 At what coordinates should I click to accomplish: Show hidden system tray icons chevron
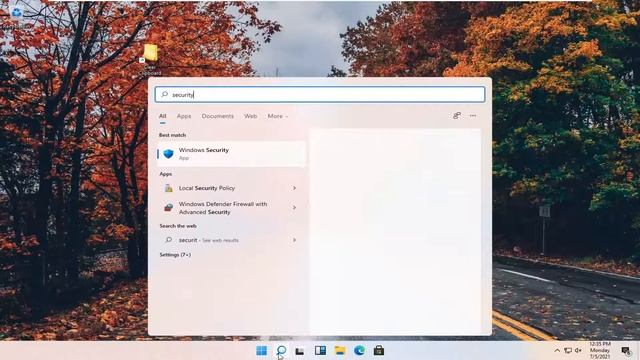point(557,351)
